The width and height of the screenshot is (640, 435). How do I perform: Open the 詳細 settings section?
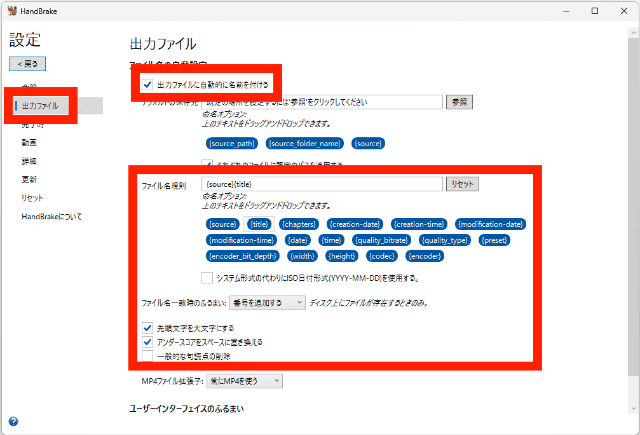[x=29, y=161]
